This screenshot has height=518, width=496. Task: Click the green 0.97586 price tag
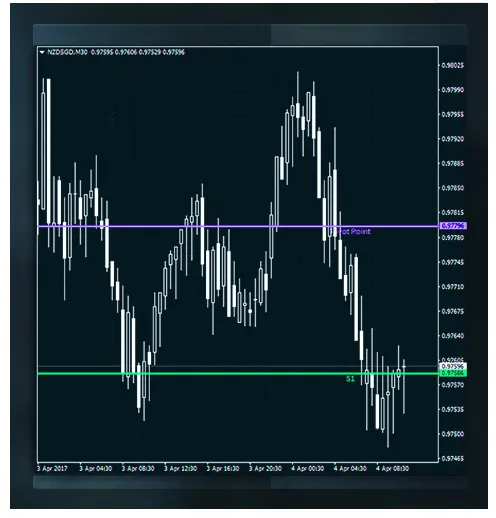click(453, 373)
